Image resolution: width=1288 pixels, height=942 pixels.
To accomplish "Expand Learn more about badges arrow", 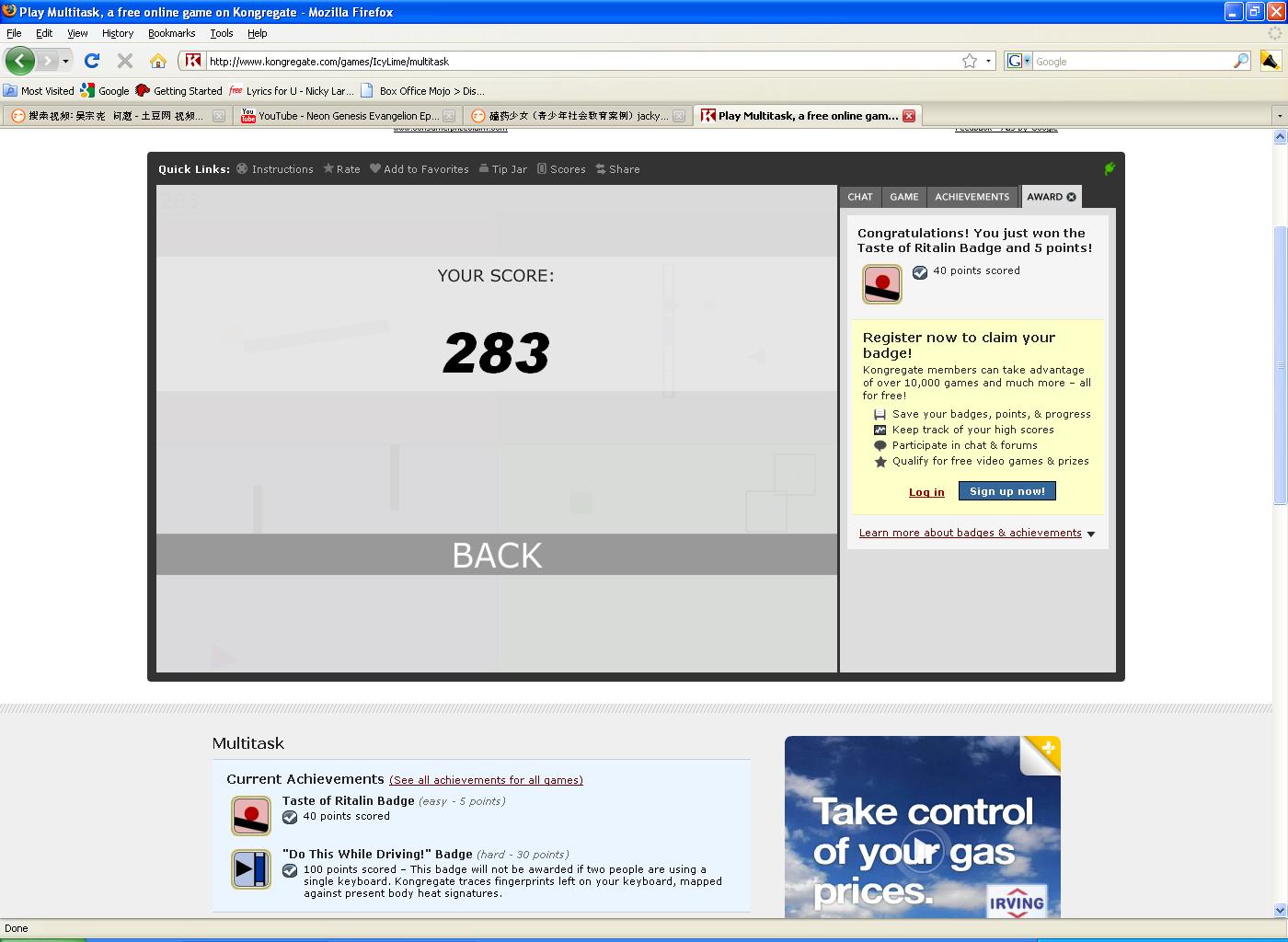I will point(1091,534).
